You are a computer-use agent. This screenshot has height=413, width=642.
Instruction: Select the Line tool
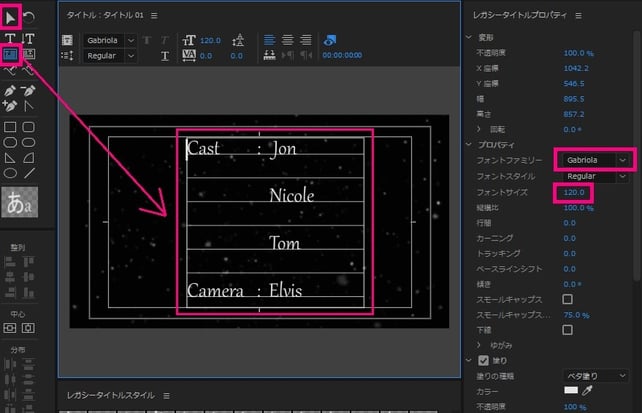29,171
